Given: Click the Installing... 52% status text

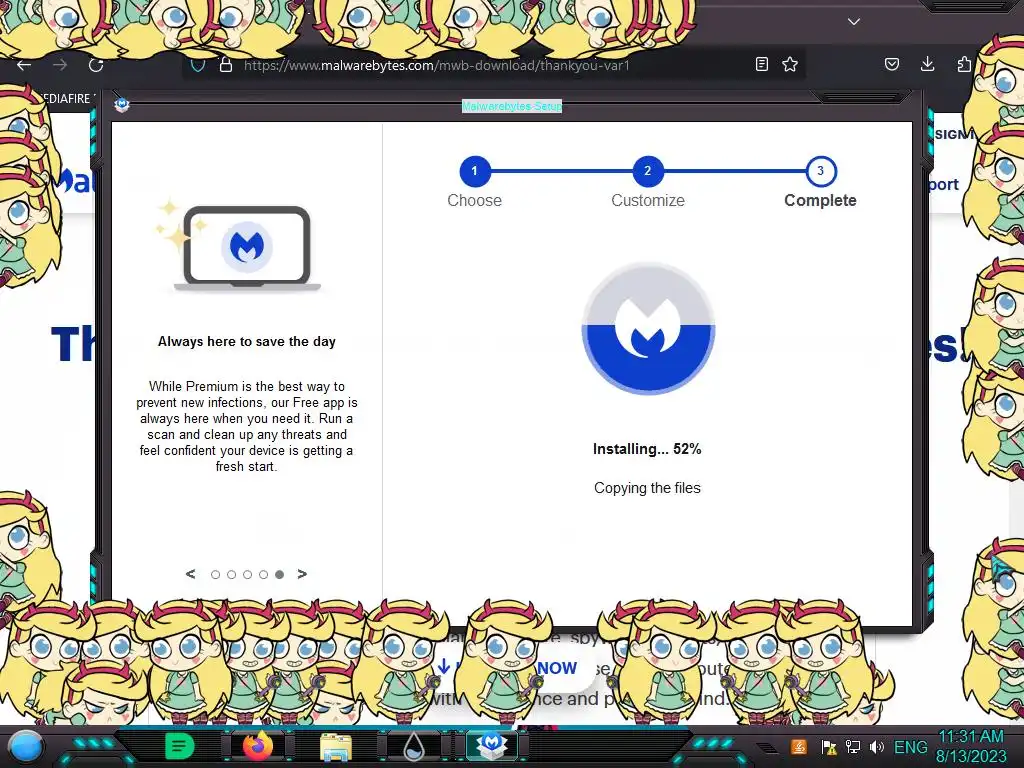Looking at the screenshot, I should click(647, 449).
